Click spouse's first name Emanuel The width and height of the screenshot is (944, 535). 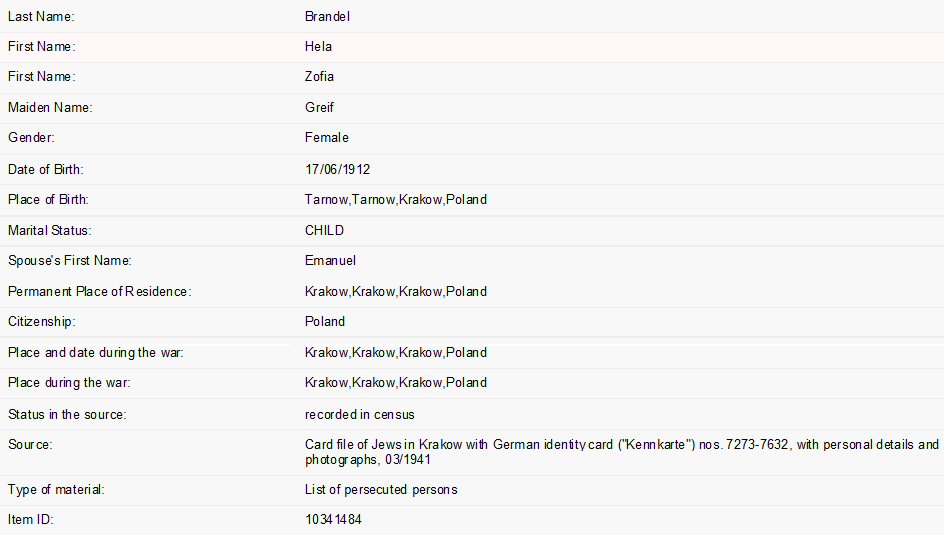330,260
